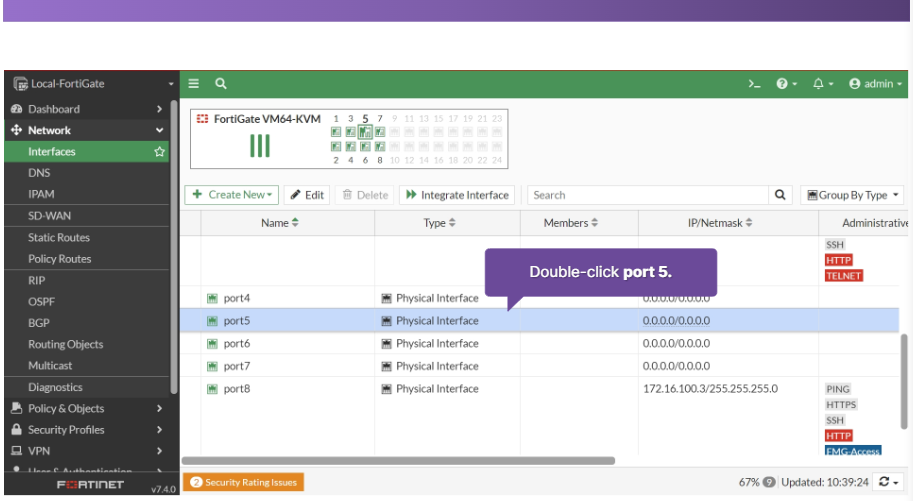913x501 pixels.
Task: Focus the interface Search field
Action: point(647,195)
